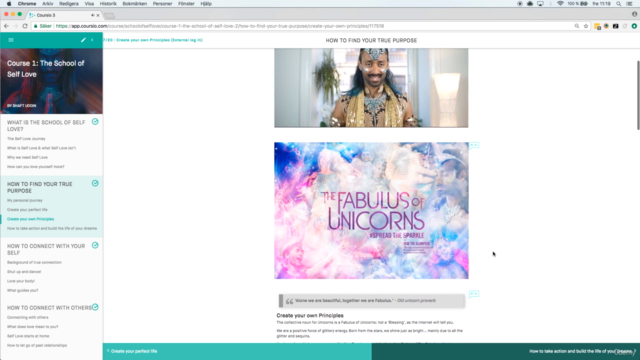Click the Wi-Fi status icon

[x=560, y=4]
